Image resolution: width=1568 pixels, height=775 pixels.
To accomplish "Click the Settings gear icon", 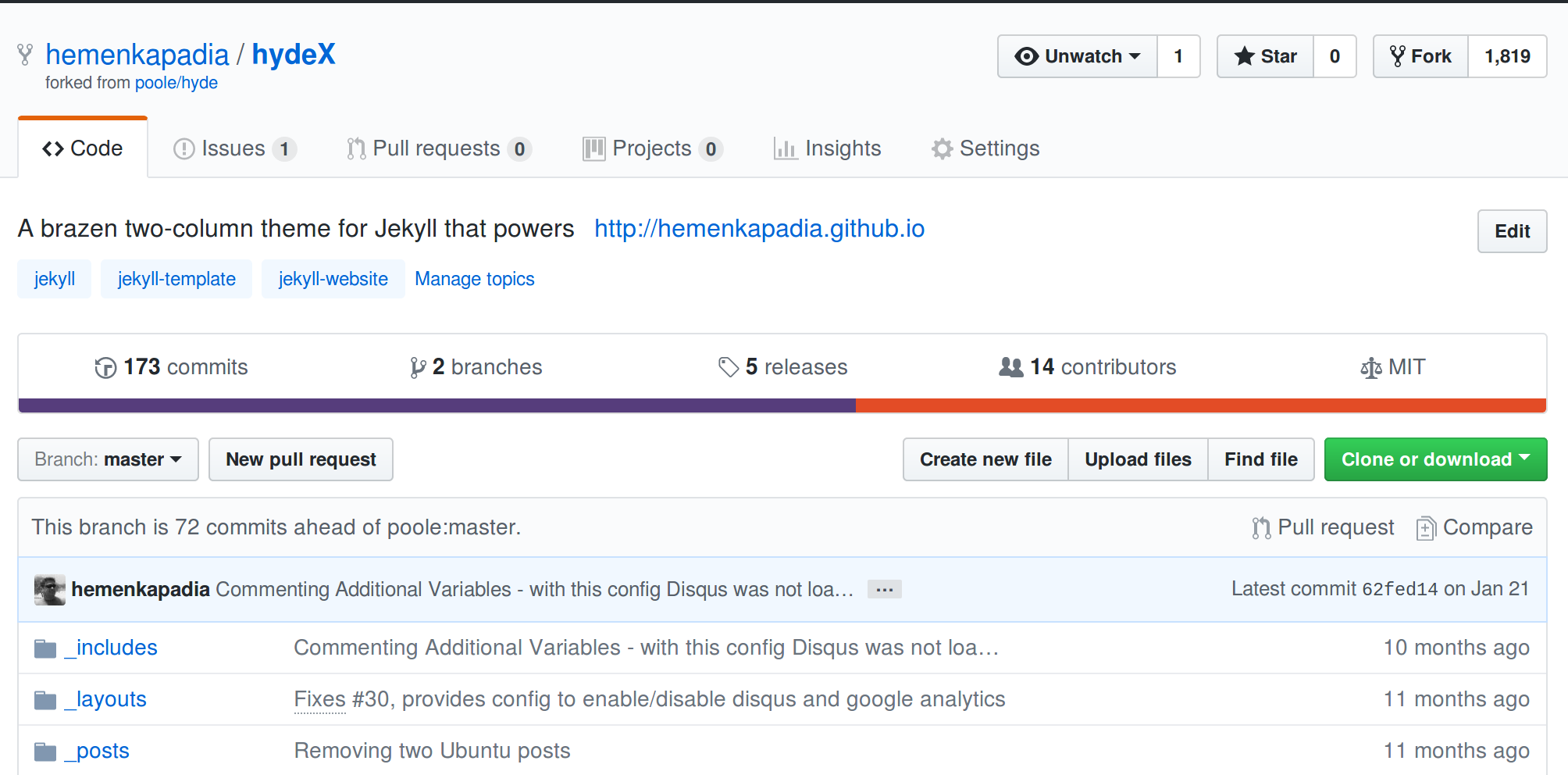I will pos(942,148).
